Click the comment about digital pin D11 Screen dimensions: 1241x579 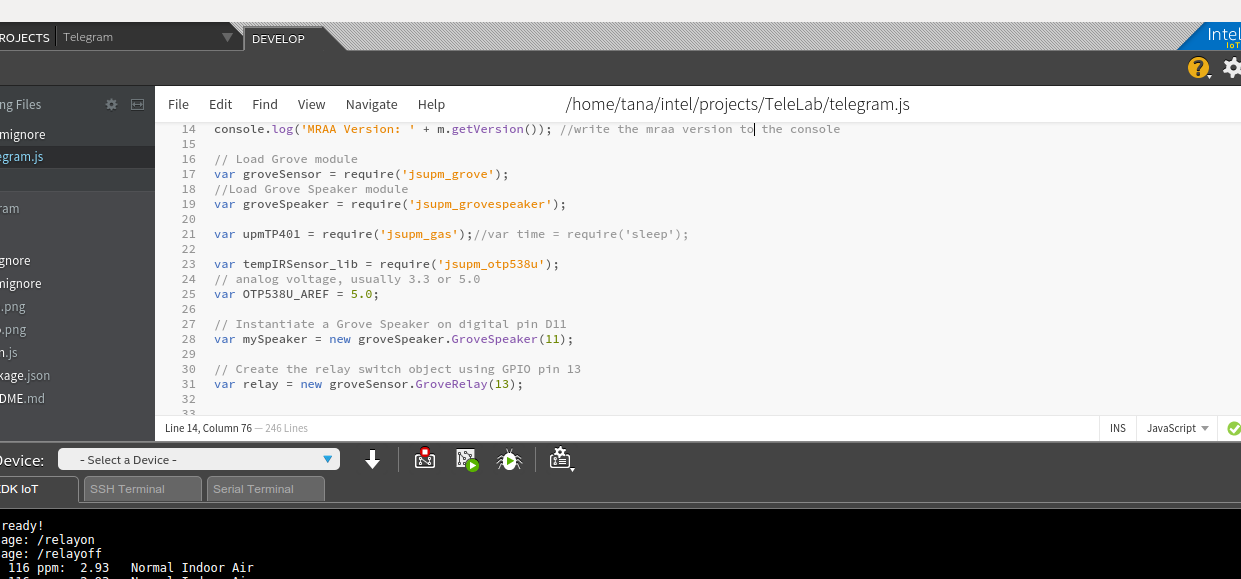(x=391, y=324)
